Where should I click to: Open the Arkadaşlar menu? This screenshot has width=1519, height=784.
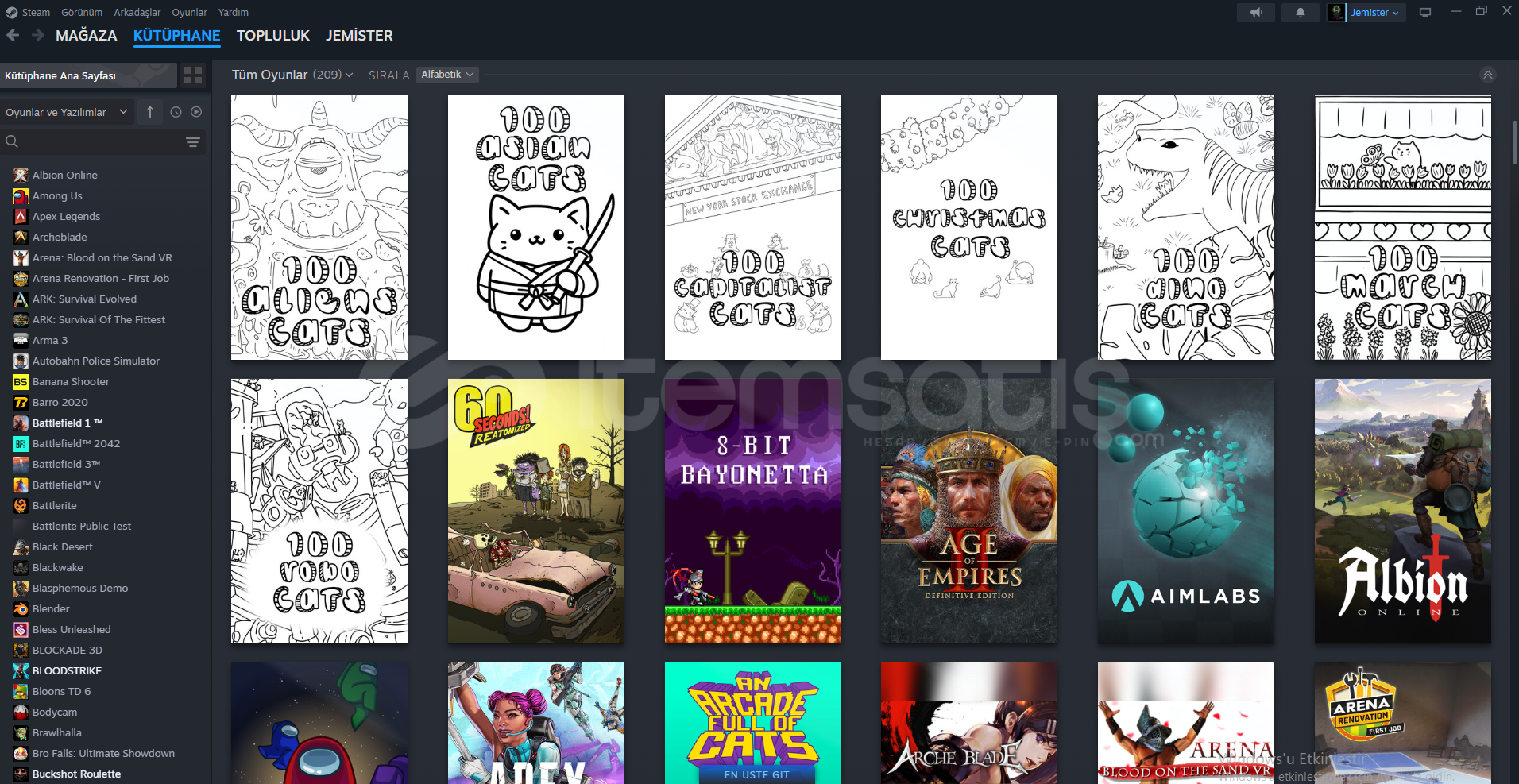(137, 12)
